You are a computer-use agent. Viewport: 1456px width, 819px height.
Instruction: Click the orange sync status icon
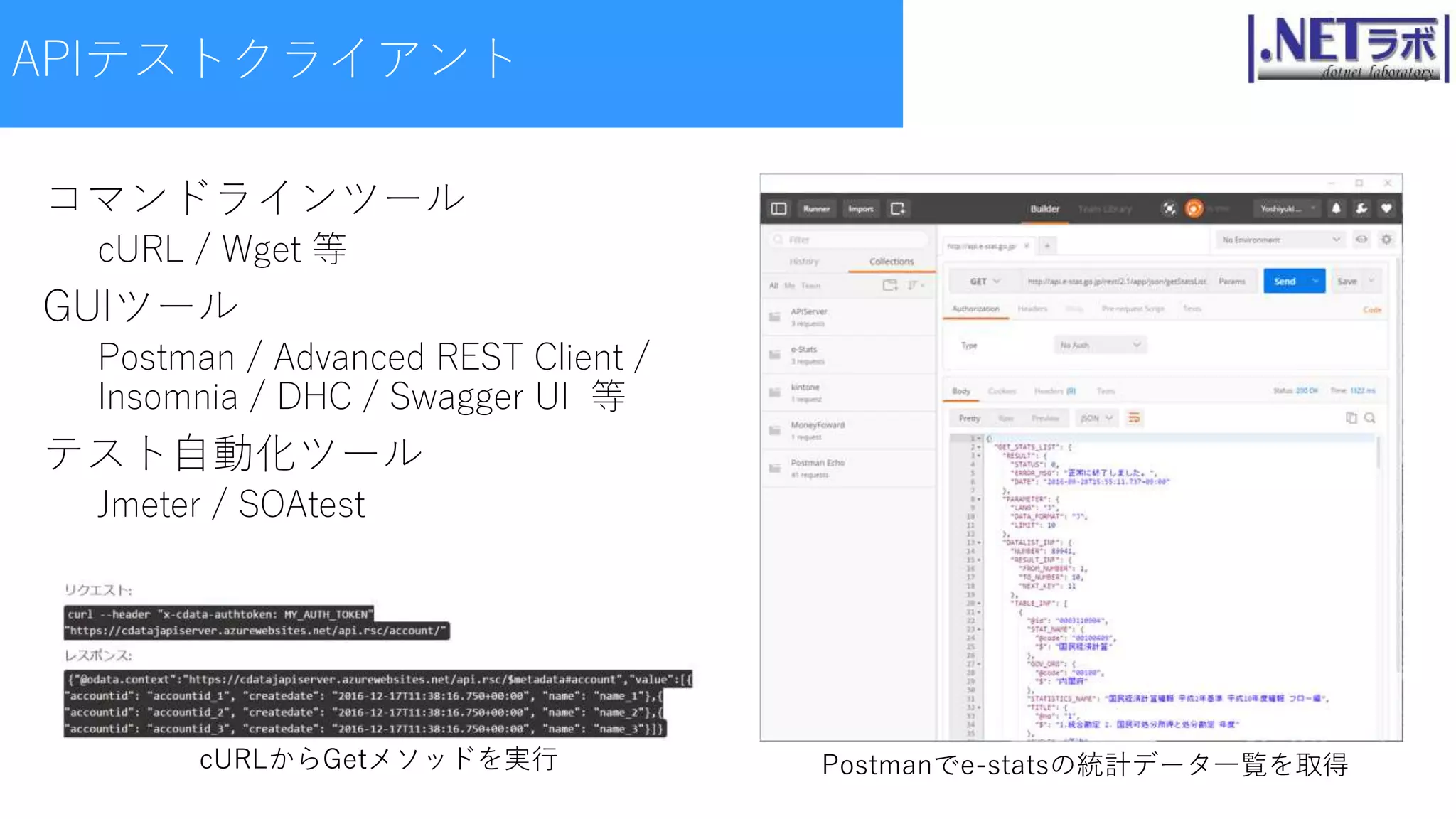tap(1194, 208)
